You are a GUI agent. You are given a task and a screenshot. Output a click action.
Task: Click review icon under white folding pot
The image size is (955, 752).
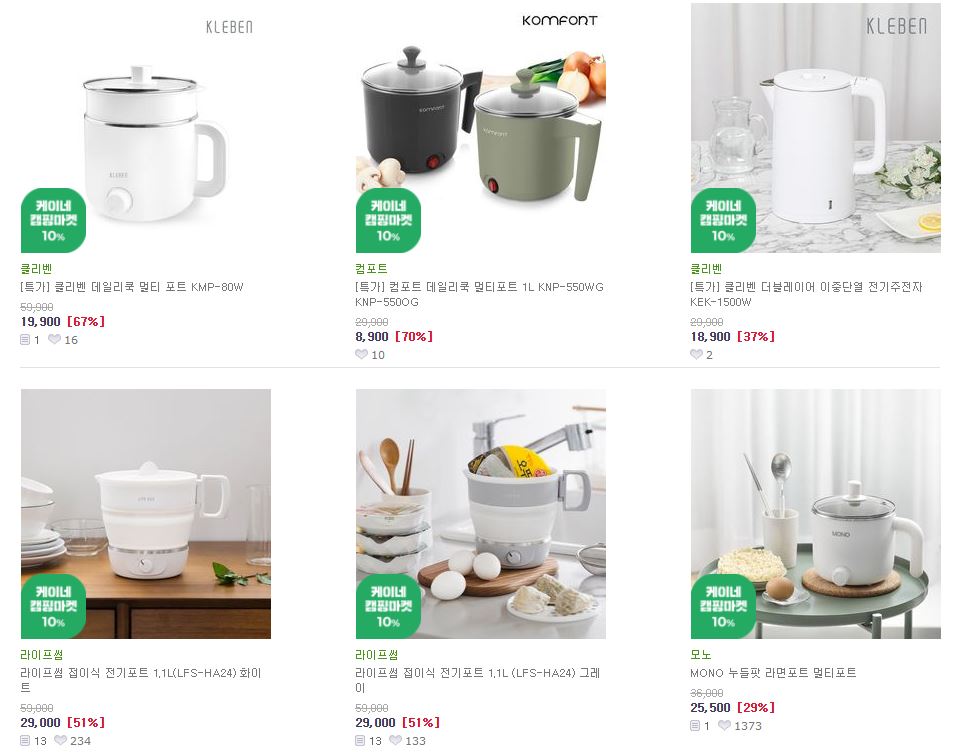[x=25, y=740]
